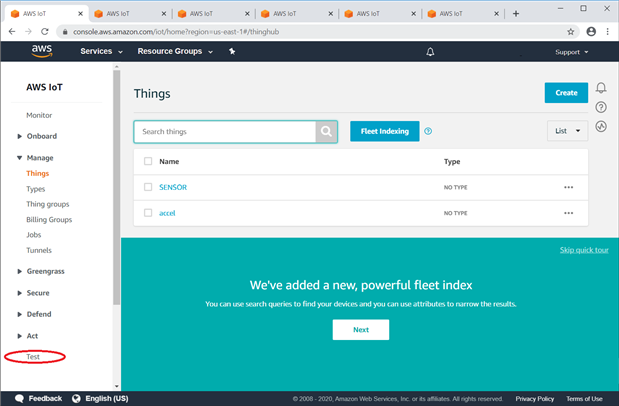
Task: Click the Skip quick tour link
Action: [584, 250]
